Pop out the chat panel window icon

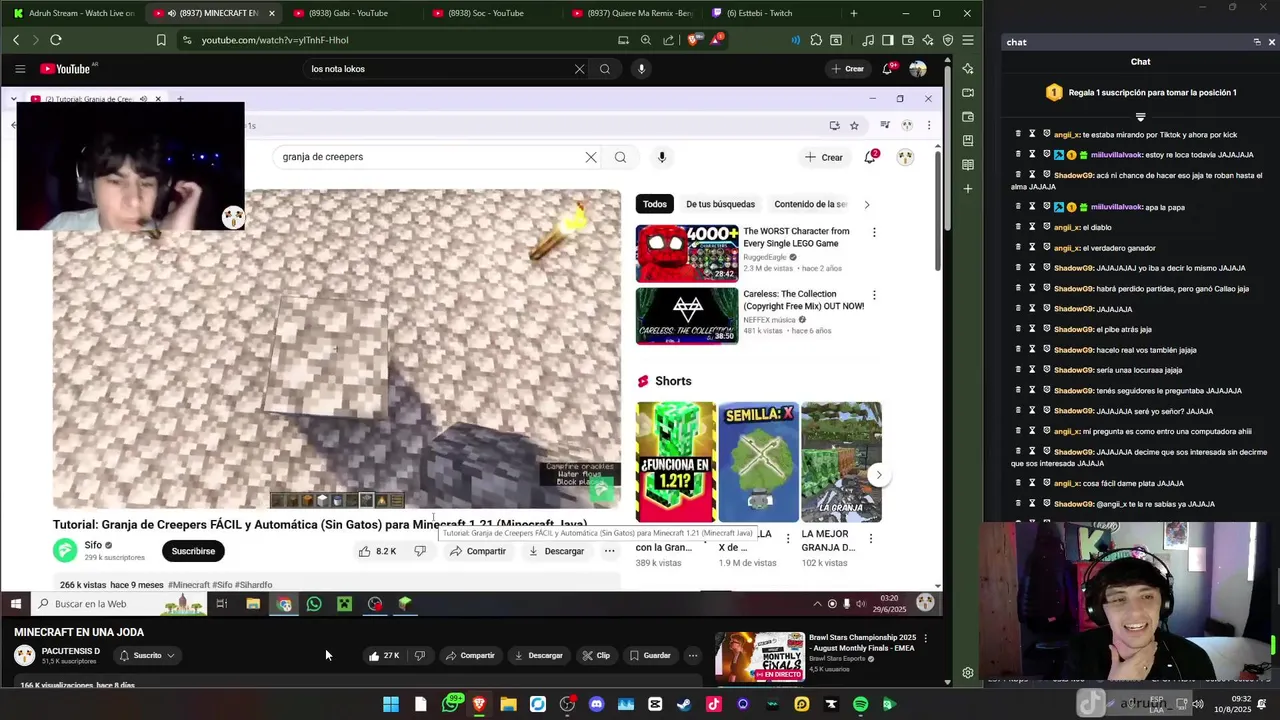pyautogui.click(x=1257, y=42)
